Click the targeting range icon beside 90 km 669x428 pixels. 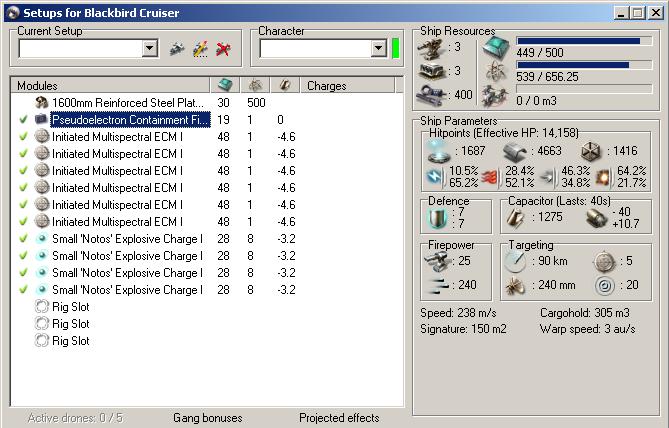[x=515, y=261]
